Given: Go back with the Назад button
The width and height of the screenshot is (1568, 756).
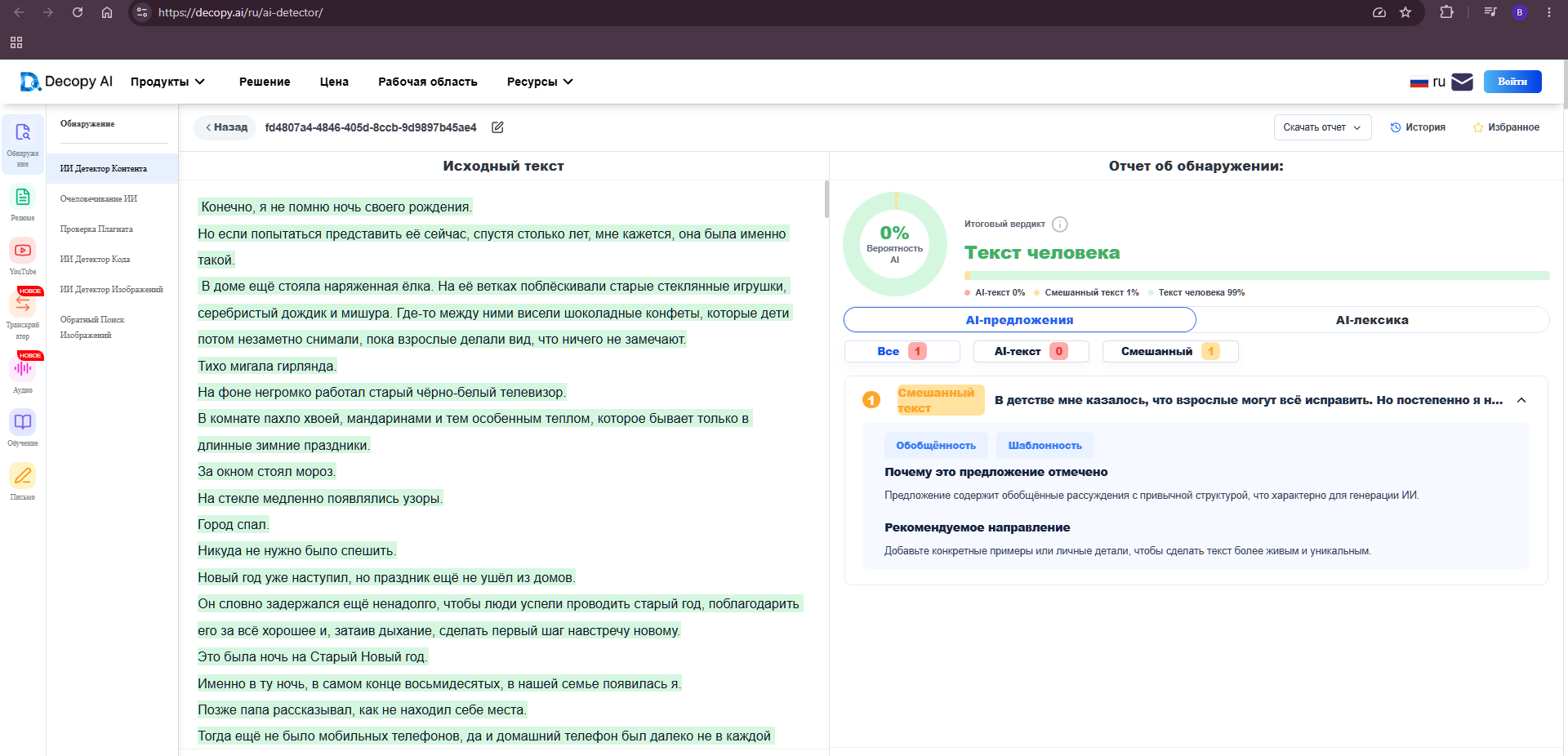Looking at the screenshot, I should 226,127.
